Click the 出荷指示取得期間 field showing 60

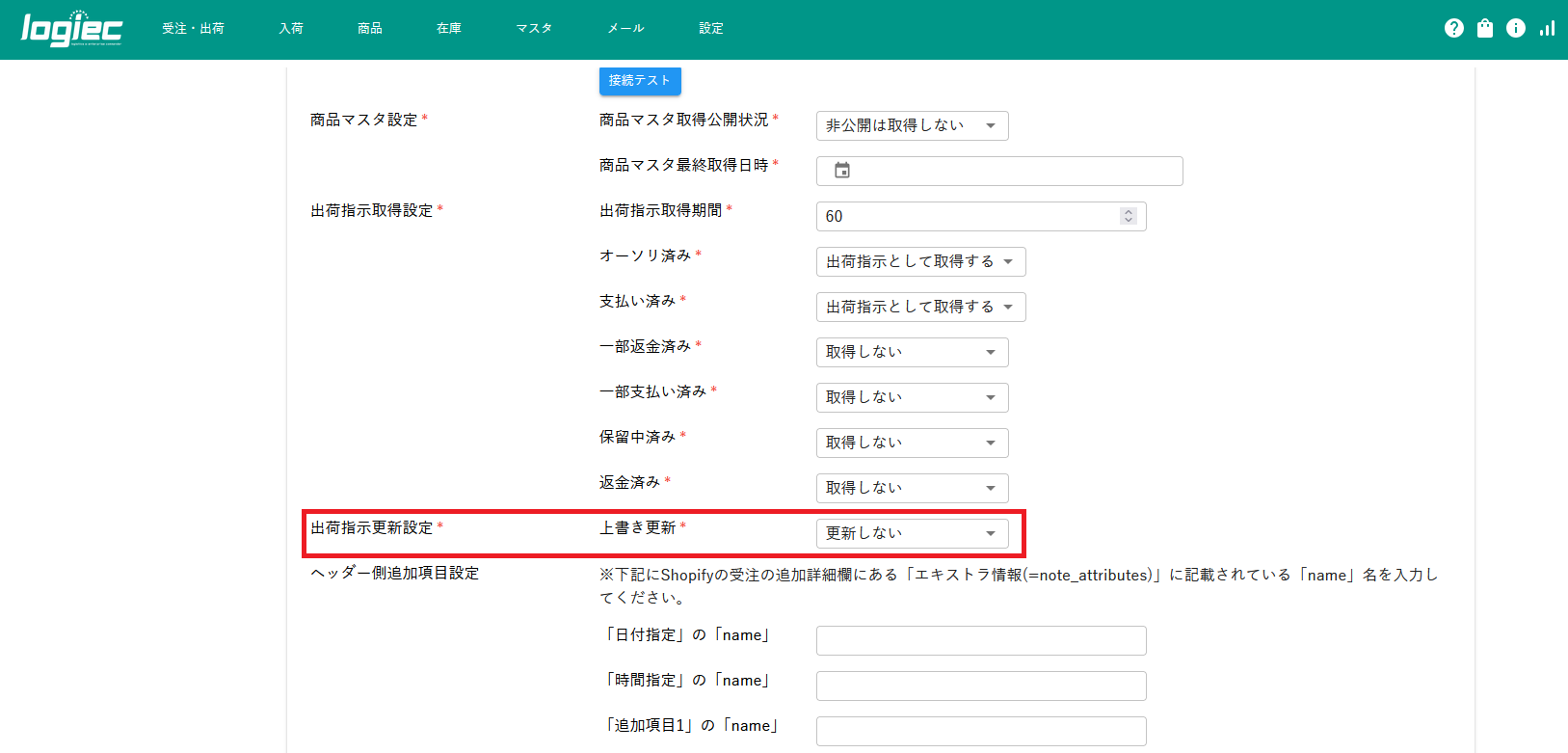pos(964,216)
